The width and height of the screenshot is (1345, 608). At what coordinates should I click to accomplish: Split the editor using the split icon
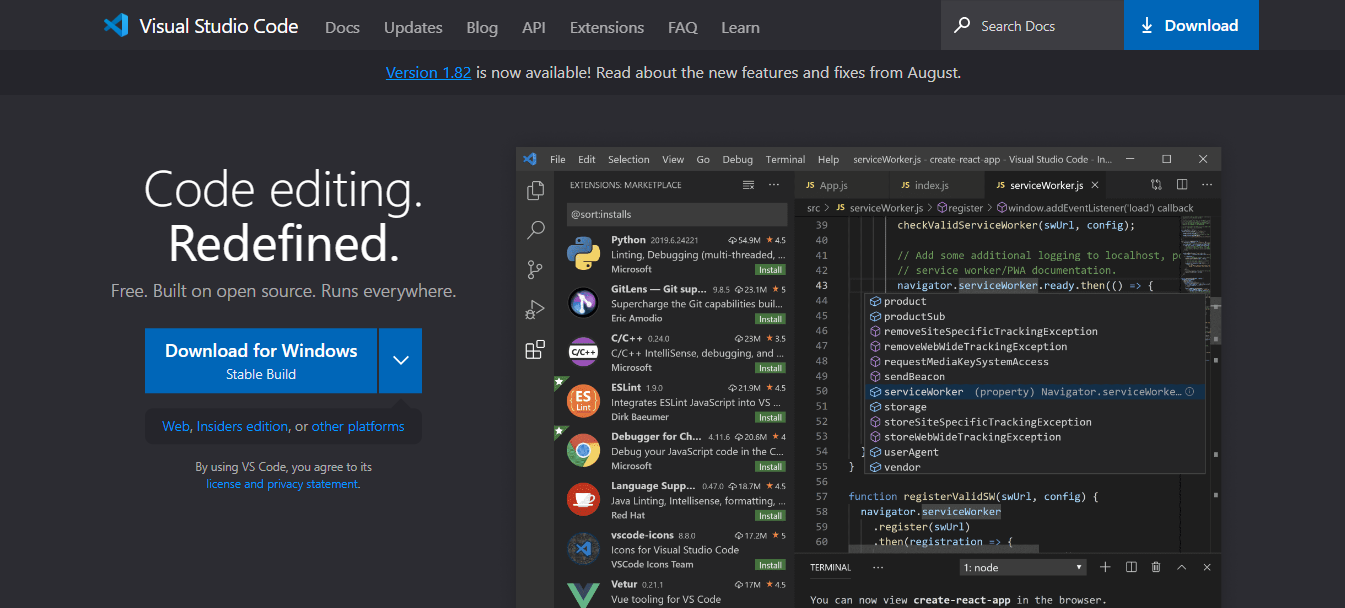point(1181,184)
